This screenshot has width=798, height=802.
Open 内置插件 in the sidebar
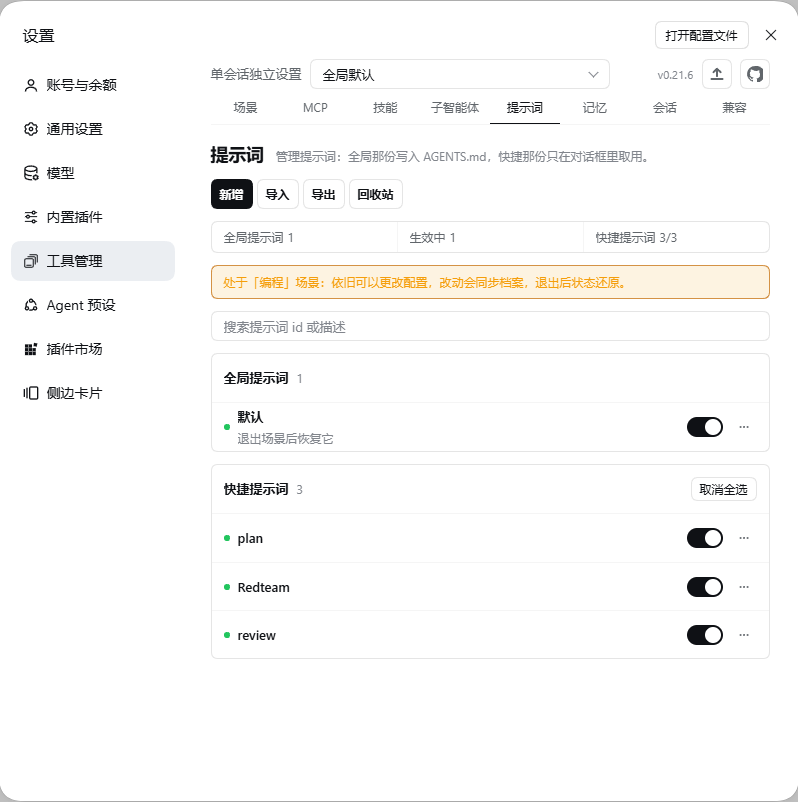[x=93, y=217]
